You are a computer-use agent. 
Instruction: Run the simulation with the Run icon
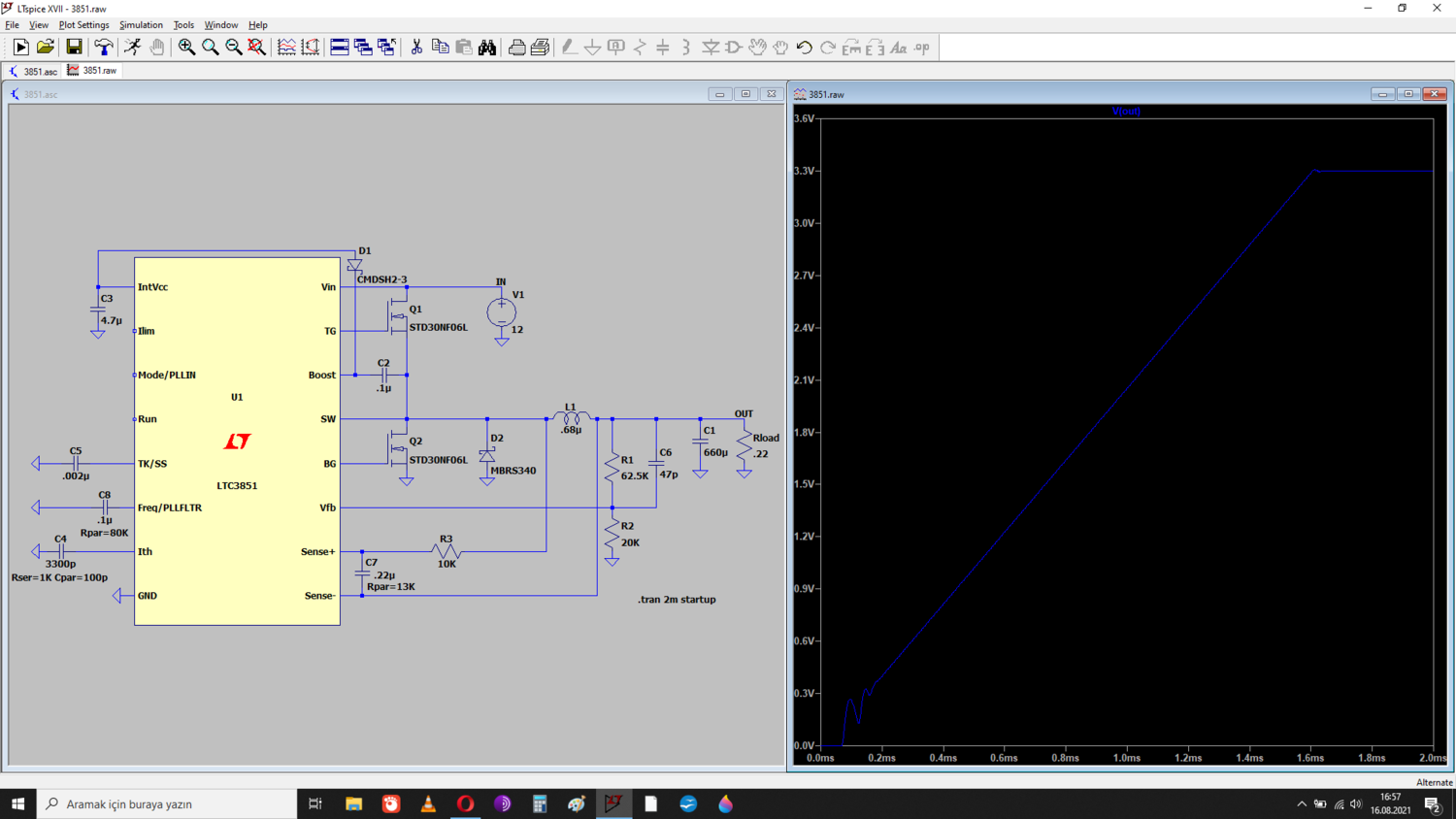[x=20, y=47]
